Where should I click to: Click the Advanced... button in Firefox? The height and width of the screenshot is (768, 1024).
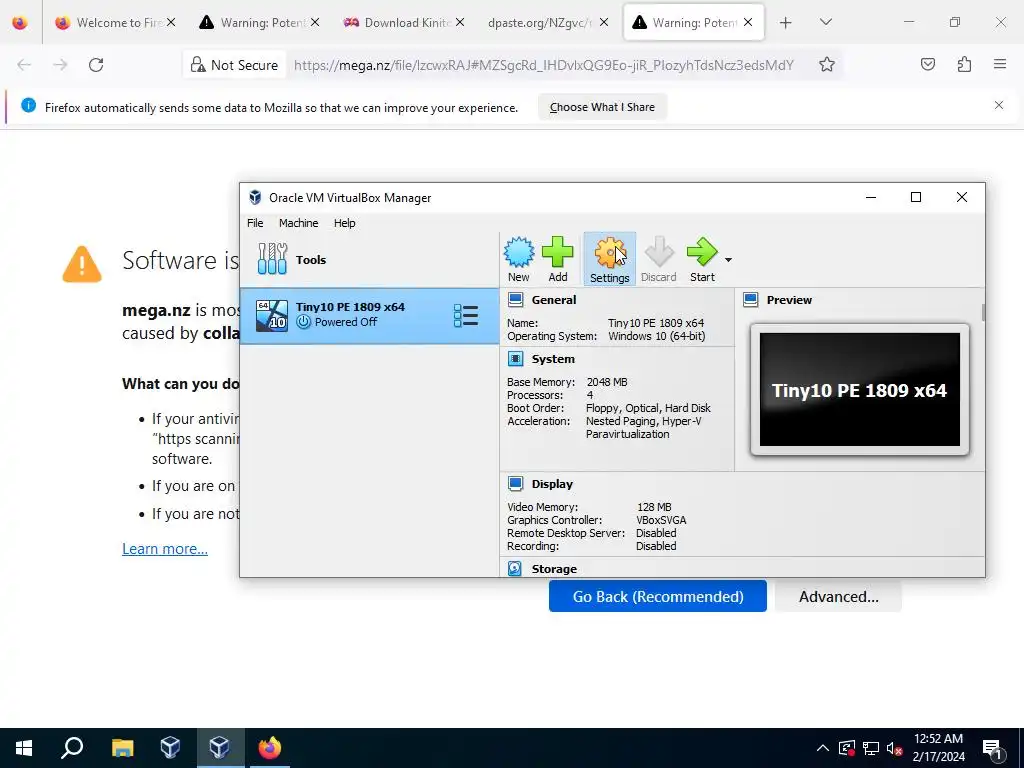click(x=839, y=596)
